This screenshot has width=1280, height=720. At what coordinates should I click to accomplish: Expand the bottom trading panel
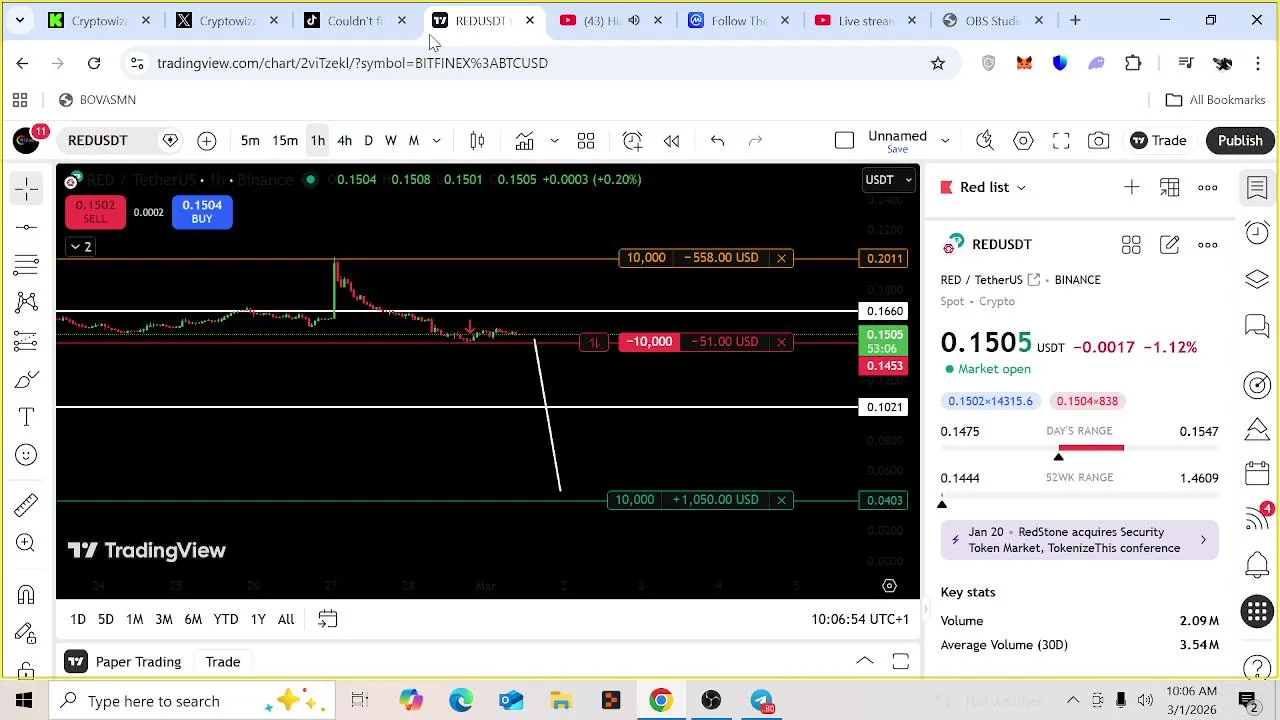pyautogui.click(x=865, y=661)
